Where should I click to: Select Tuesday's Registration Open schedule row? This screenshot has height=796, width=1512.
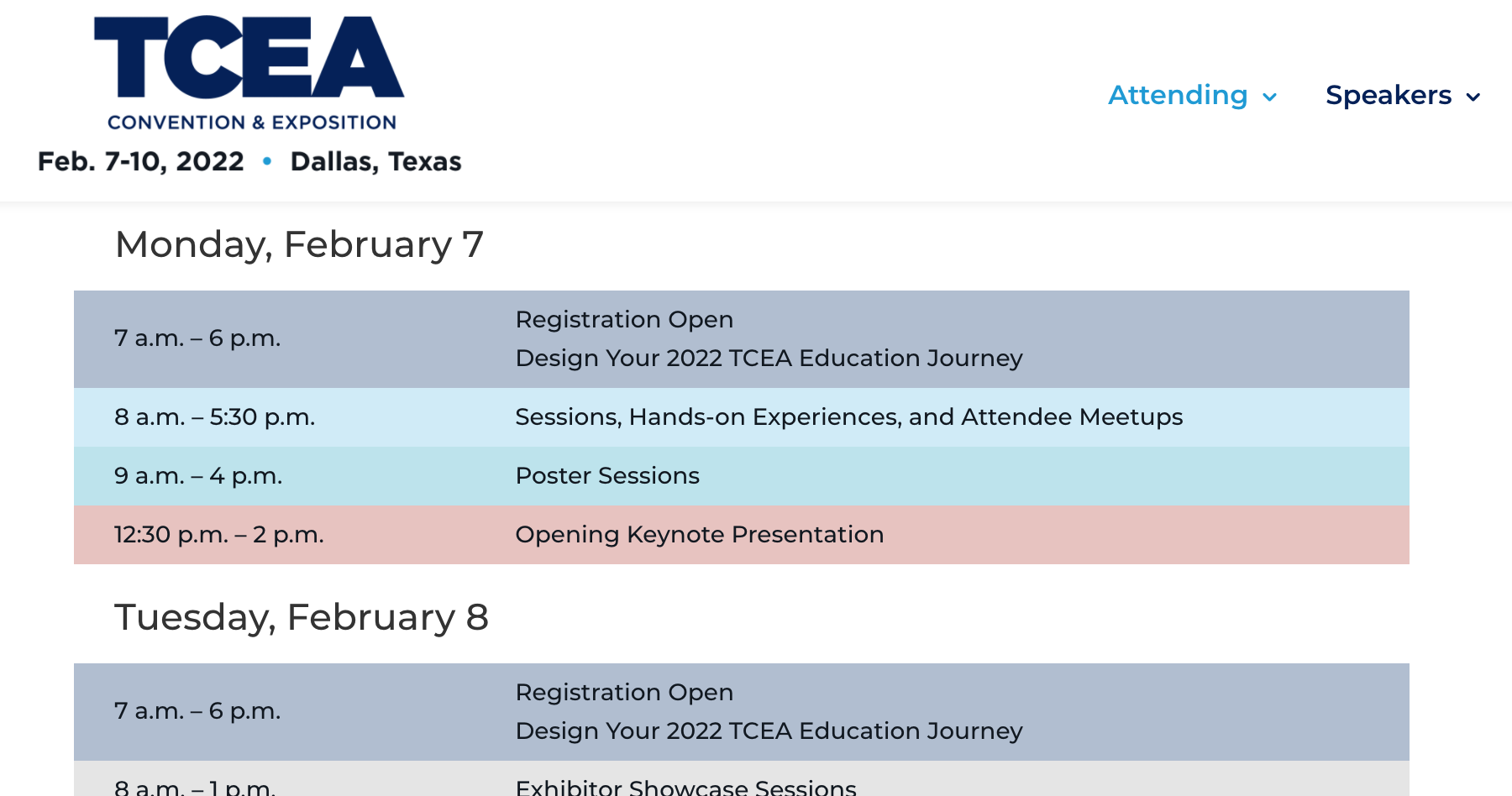(624, 693)
